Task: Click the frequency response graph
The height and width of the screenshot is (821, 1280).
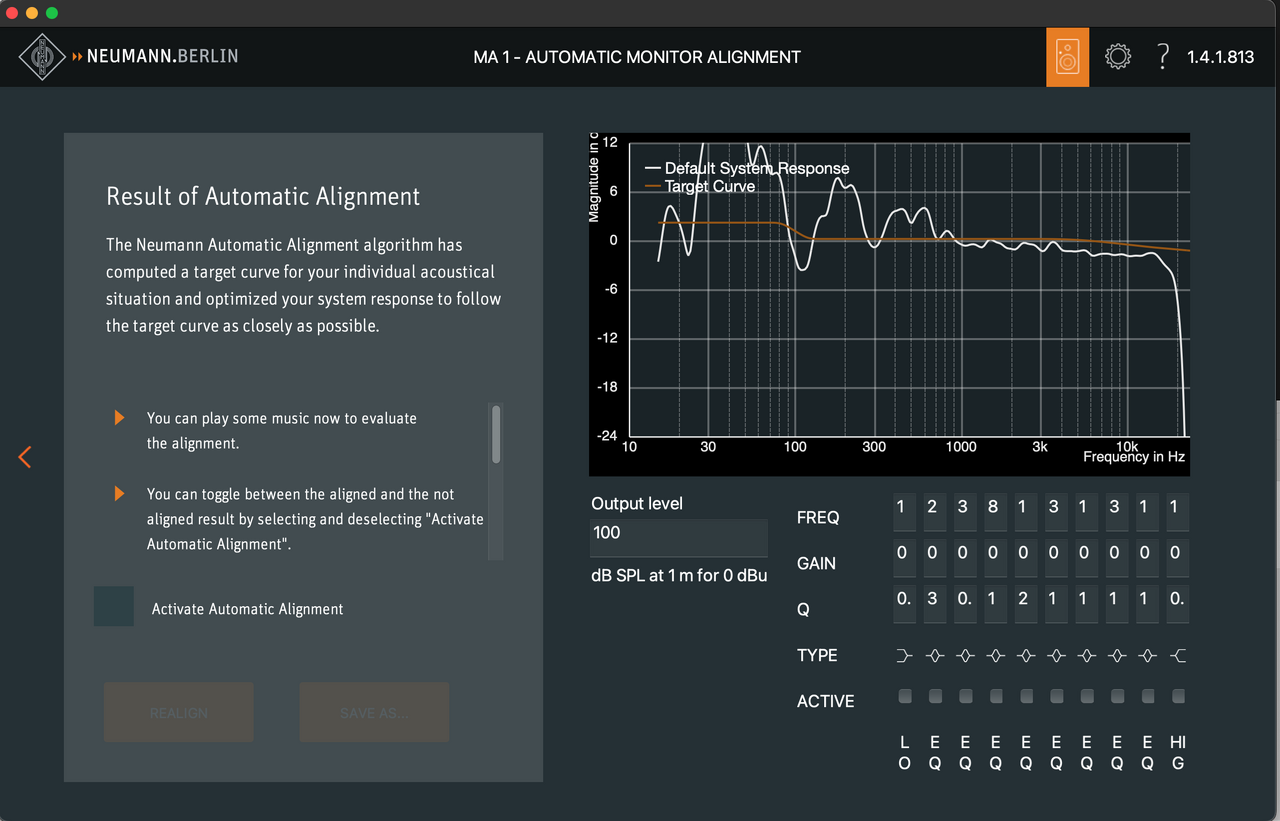Action: 890,304
